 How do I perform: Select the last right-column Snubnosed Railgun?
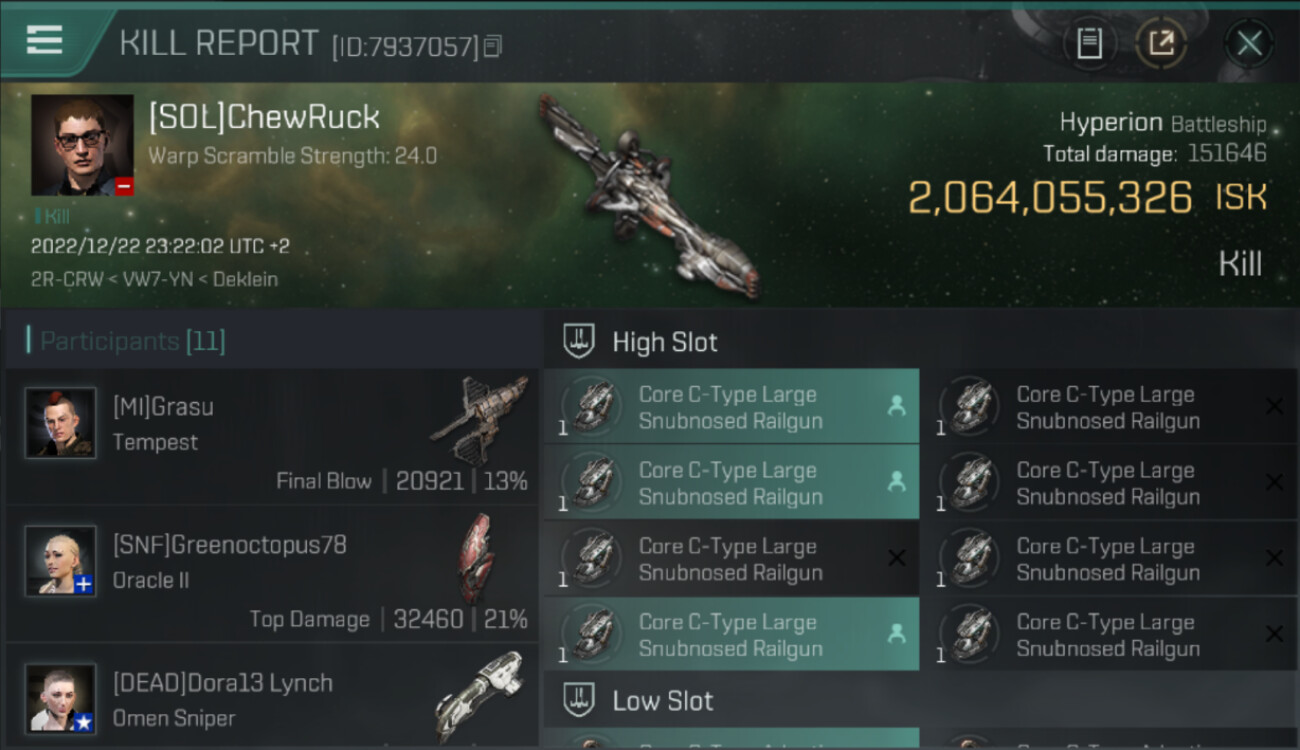[1110, 635]
